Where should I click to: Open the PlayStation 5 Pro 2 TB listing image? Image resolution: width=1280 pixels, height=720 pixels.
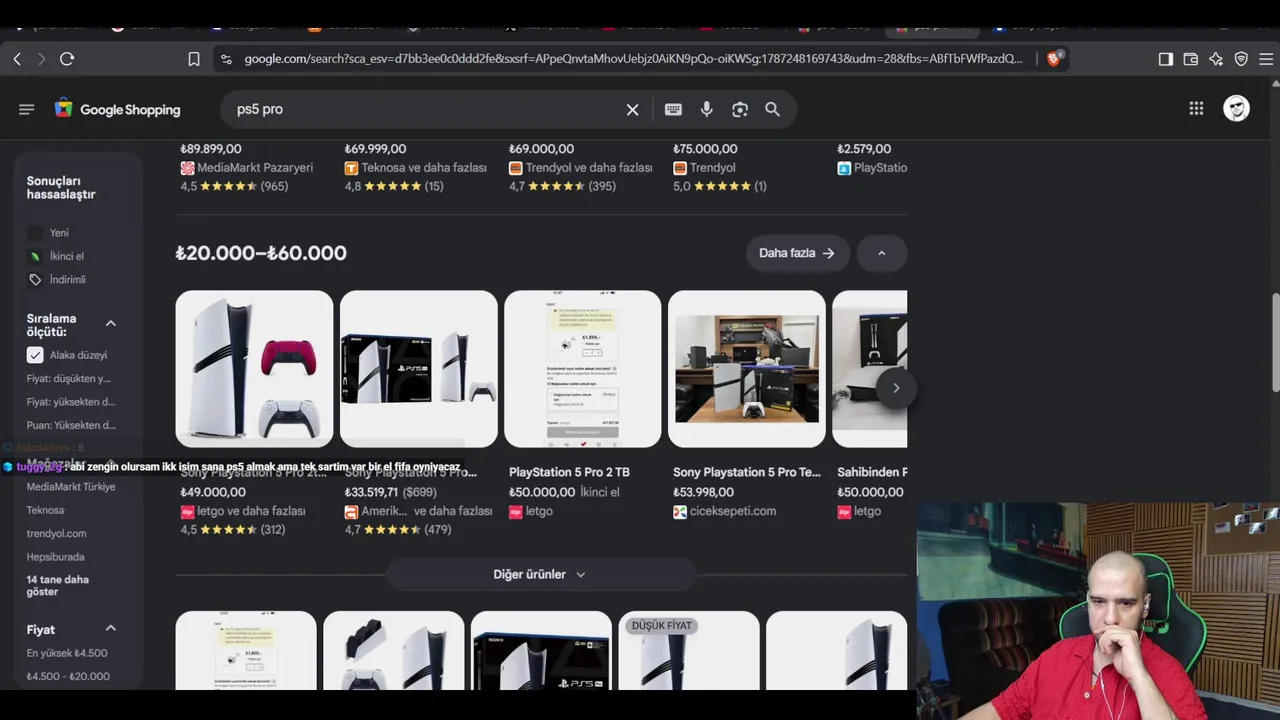pyautogui.click(x=583, y=369)
